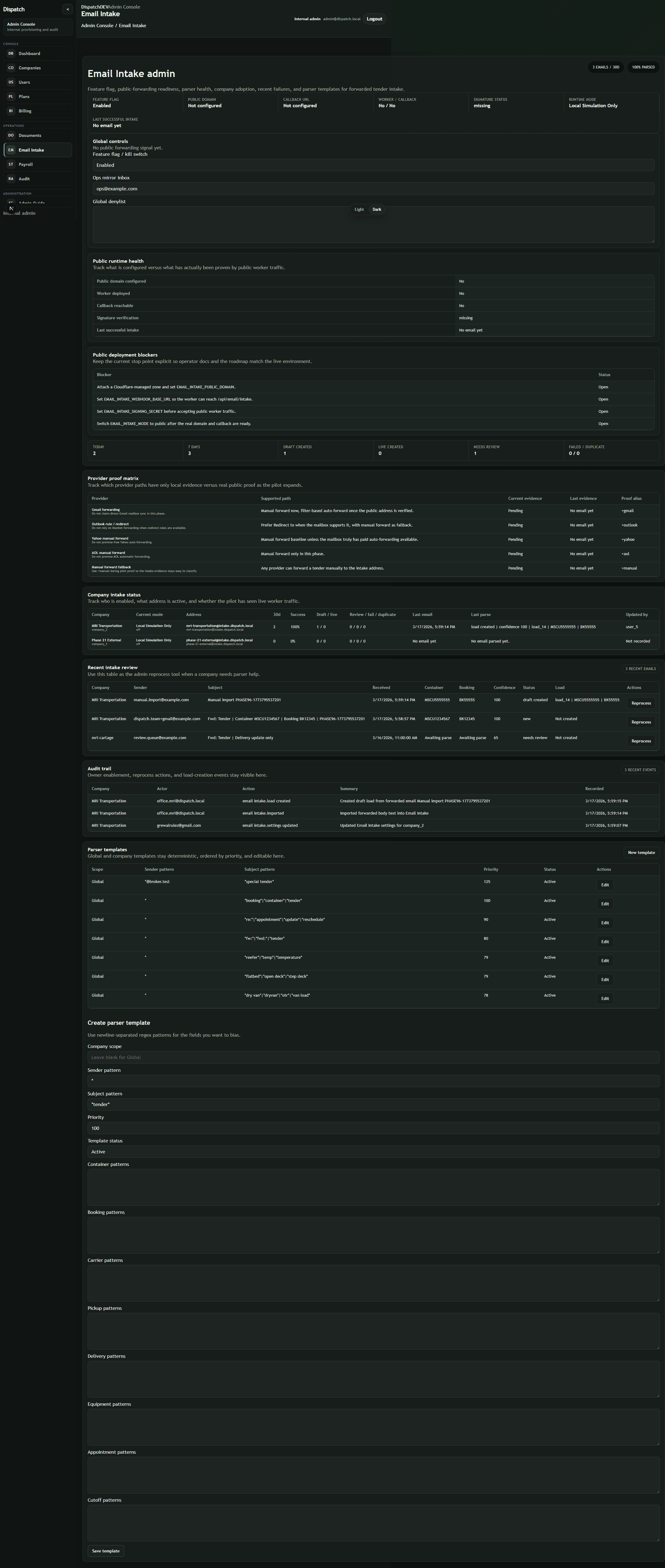Click Admin Console breadcrumb link
Viewport: 665px width, 1568px height.
pyautogui.click(x=97, y=26)
